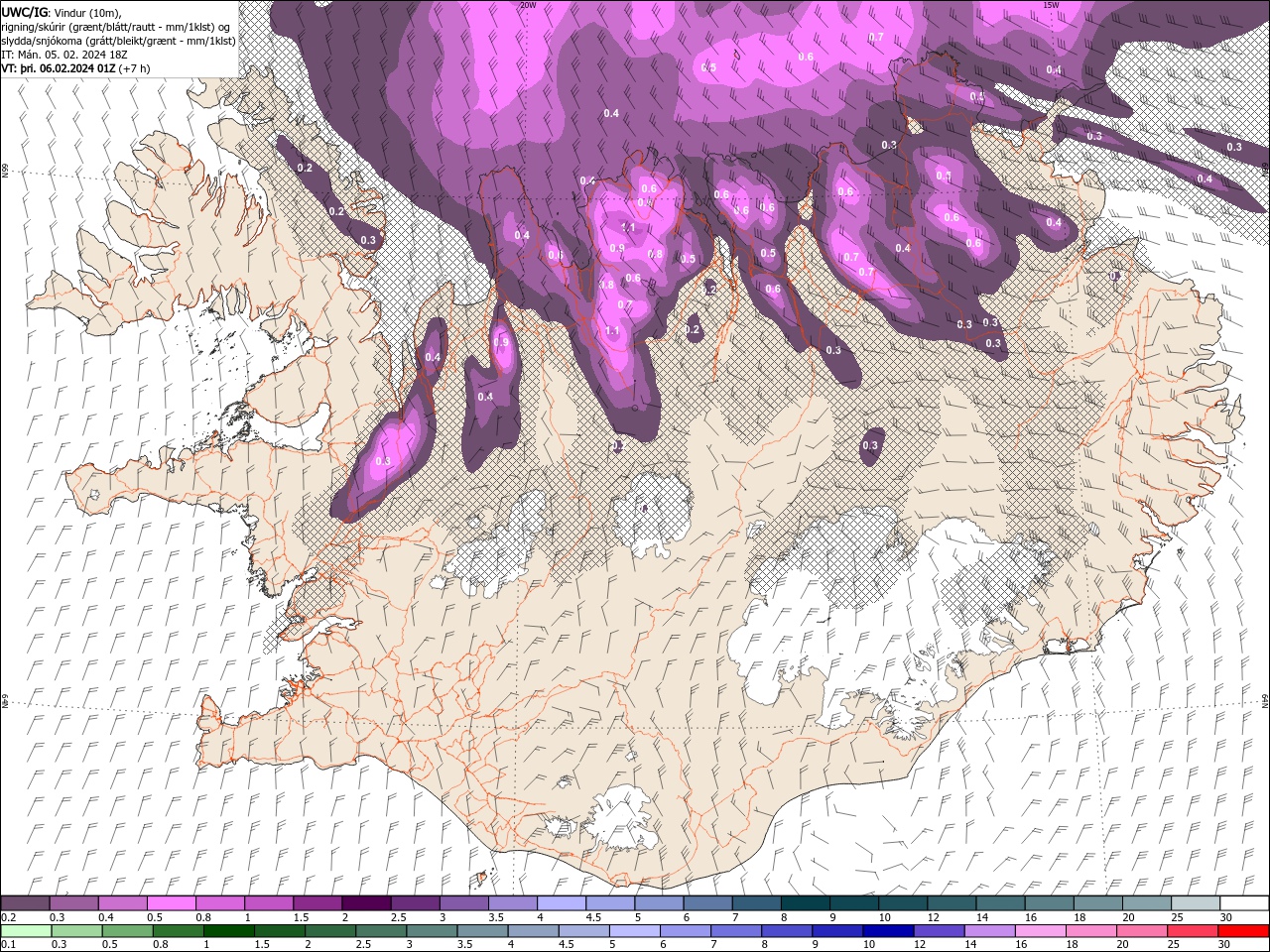The width and height of the screenshot is (1270, 952).
Task: Select the text 'Vindur (10m)' in the header
Action: [86, 12]
